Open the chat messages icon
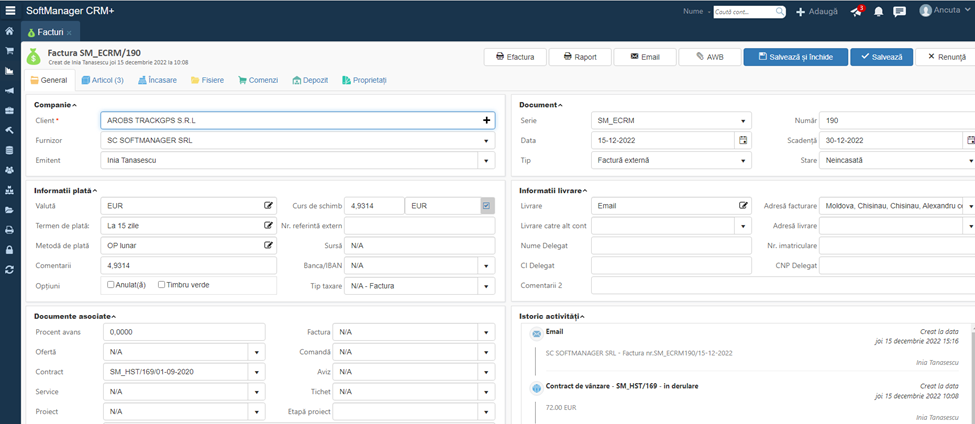Screen dimensions: 975x424 899,12
